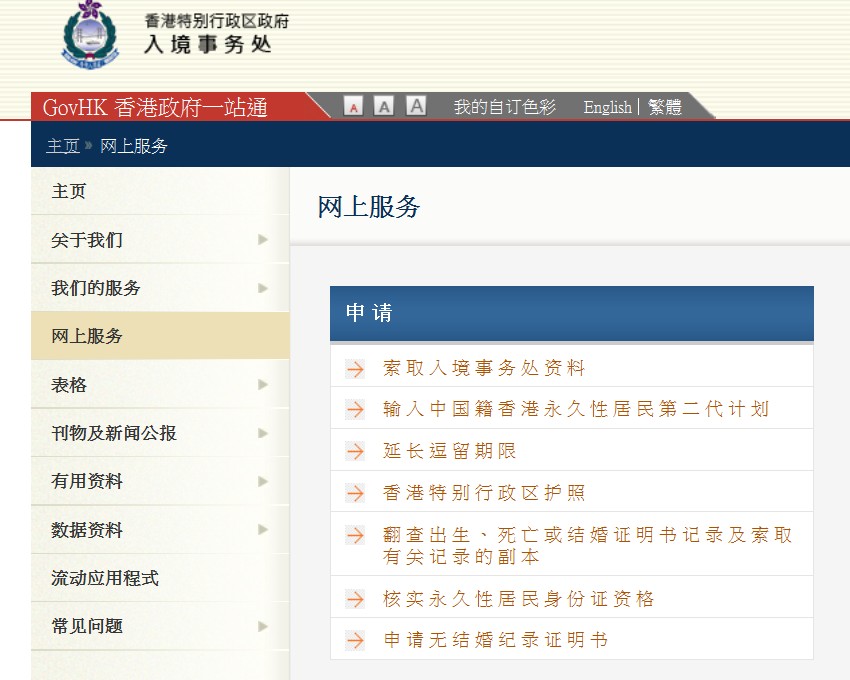Screen dimensions: 850x680
Task: Open 有用资料 sidebar item
Action: click(x=160, y=481)
